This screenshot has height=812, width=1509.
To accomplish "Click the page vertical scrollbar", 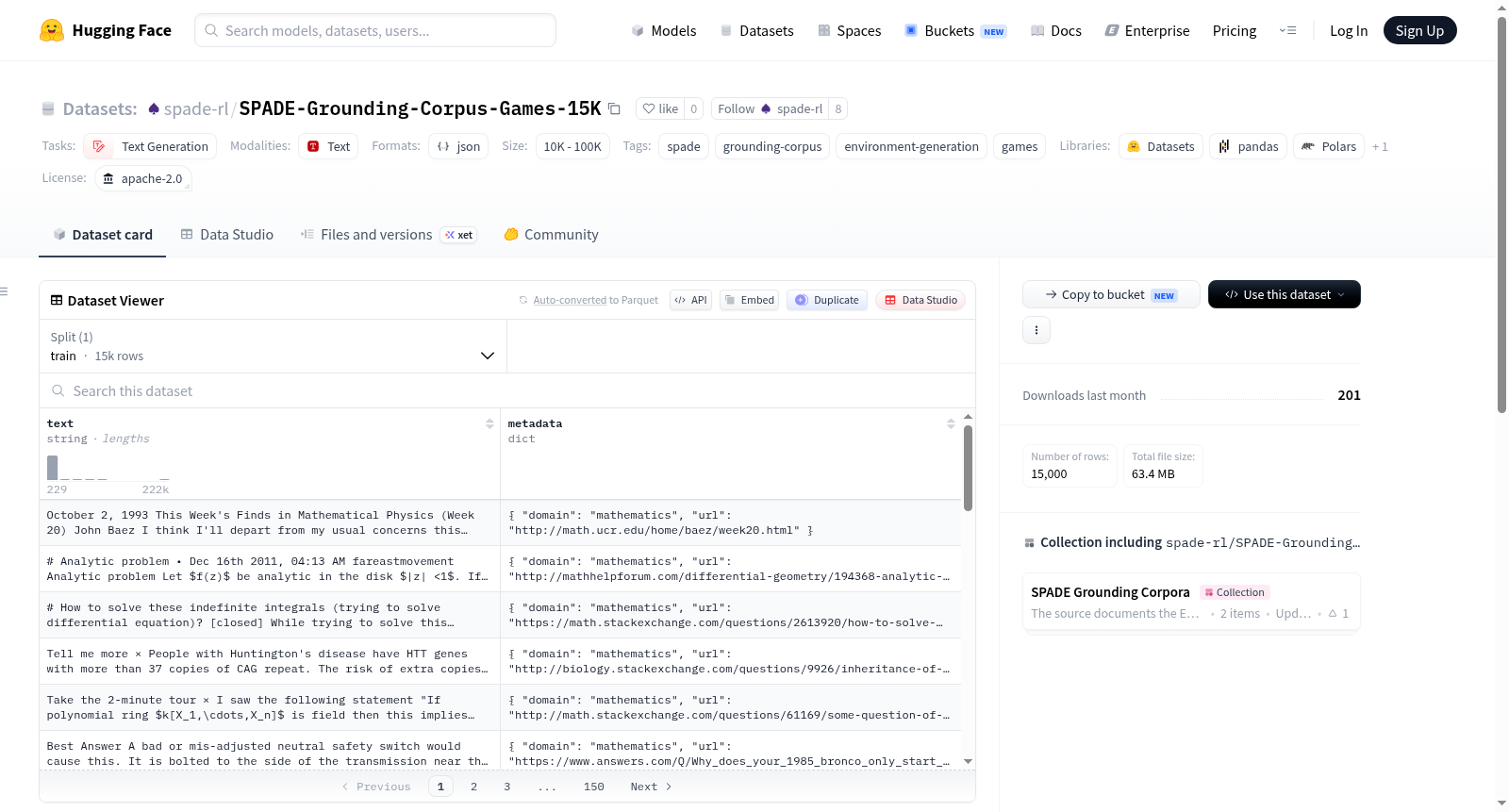I will pos(1501,215).
